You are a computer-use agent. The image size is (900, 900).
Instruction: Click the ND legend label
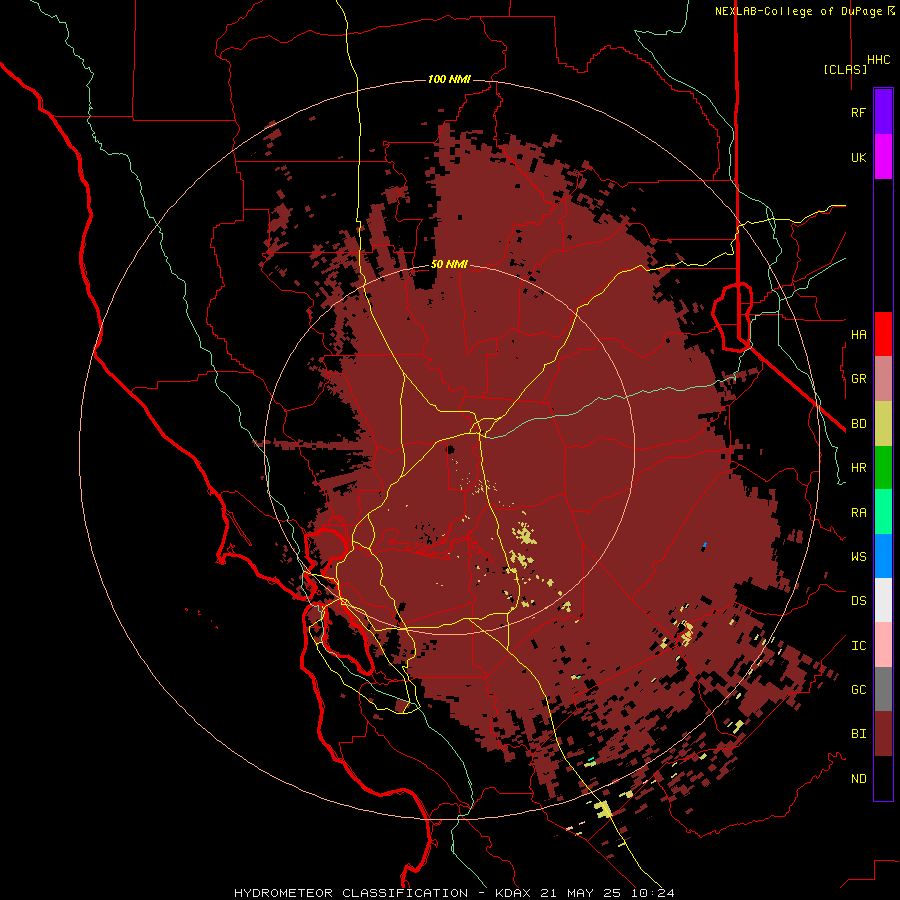[x=858, y=779]
